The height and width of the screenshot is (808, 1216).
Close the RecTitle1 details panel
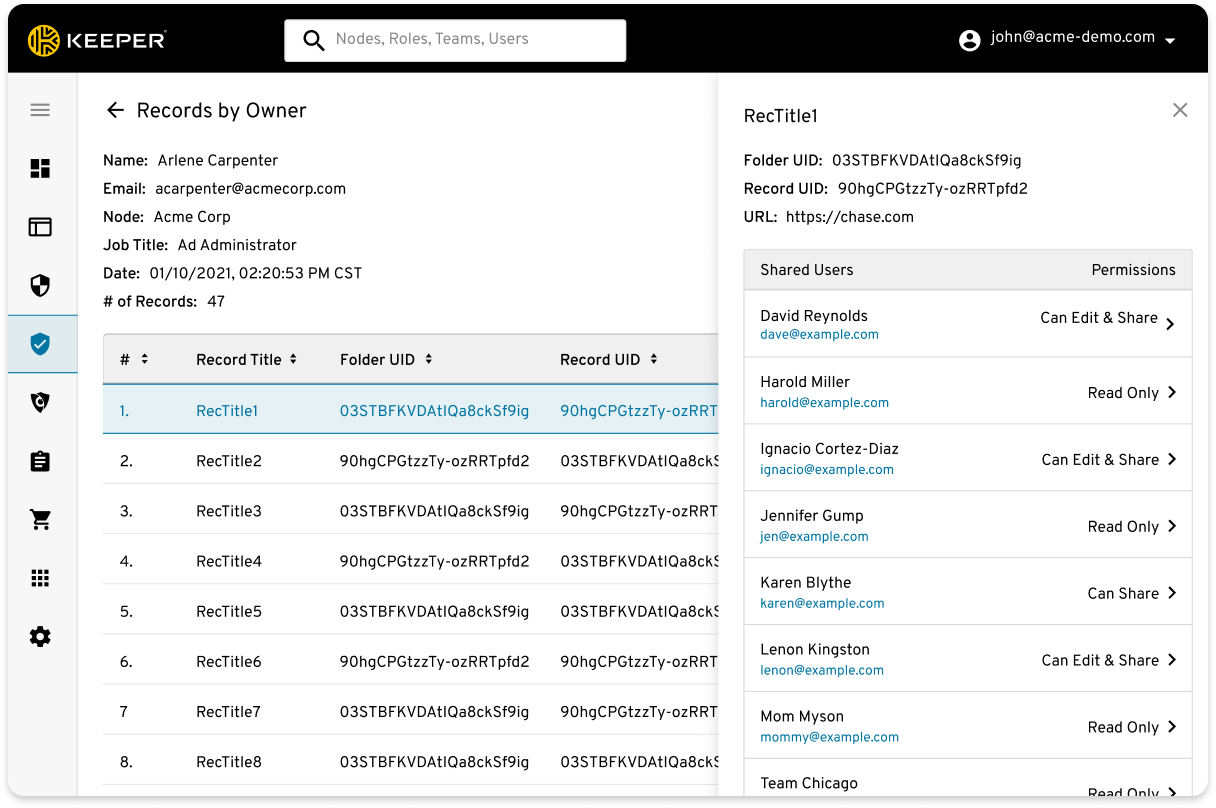point(1180,110)
